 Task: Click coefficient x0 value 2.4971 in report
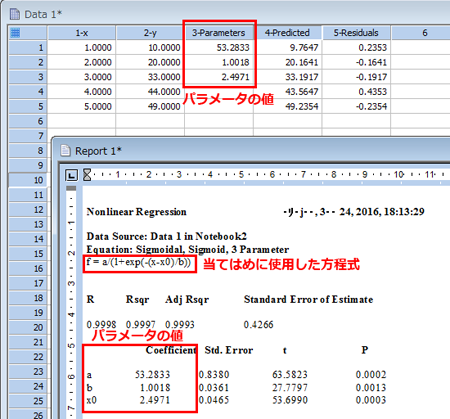155,400
